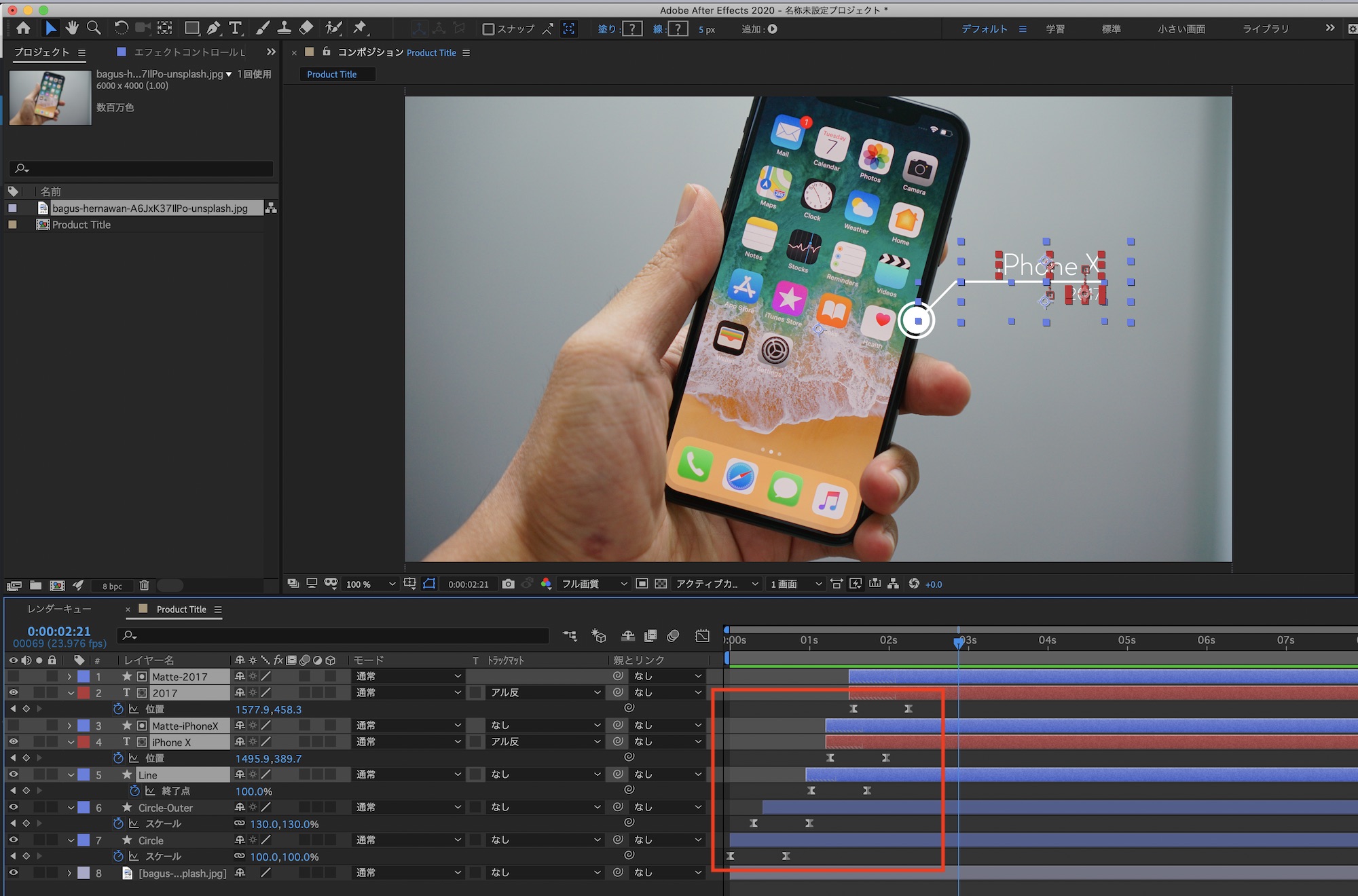Take snapshot with camera icon
Screen dimensions: 1358x896
click(508, 584)
